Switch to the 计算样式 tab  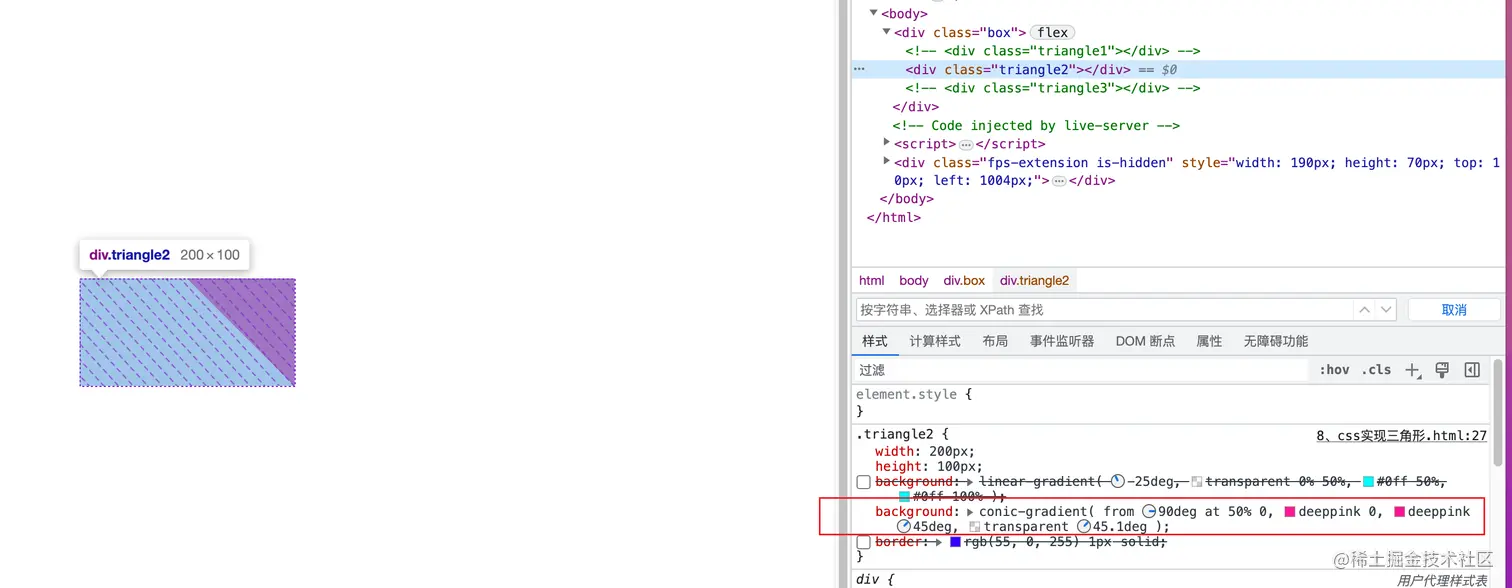point(935,341)
